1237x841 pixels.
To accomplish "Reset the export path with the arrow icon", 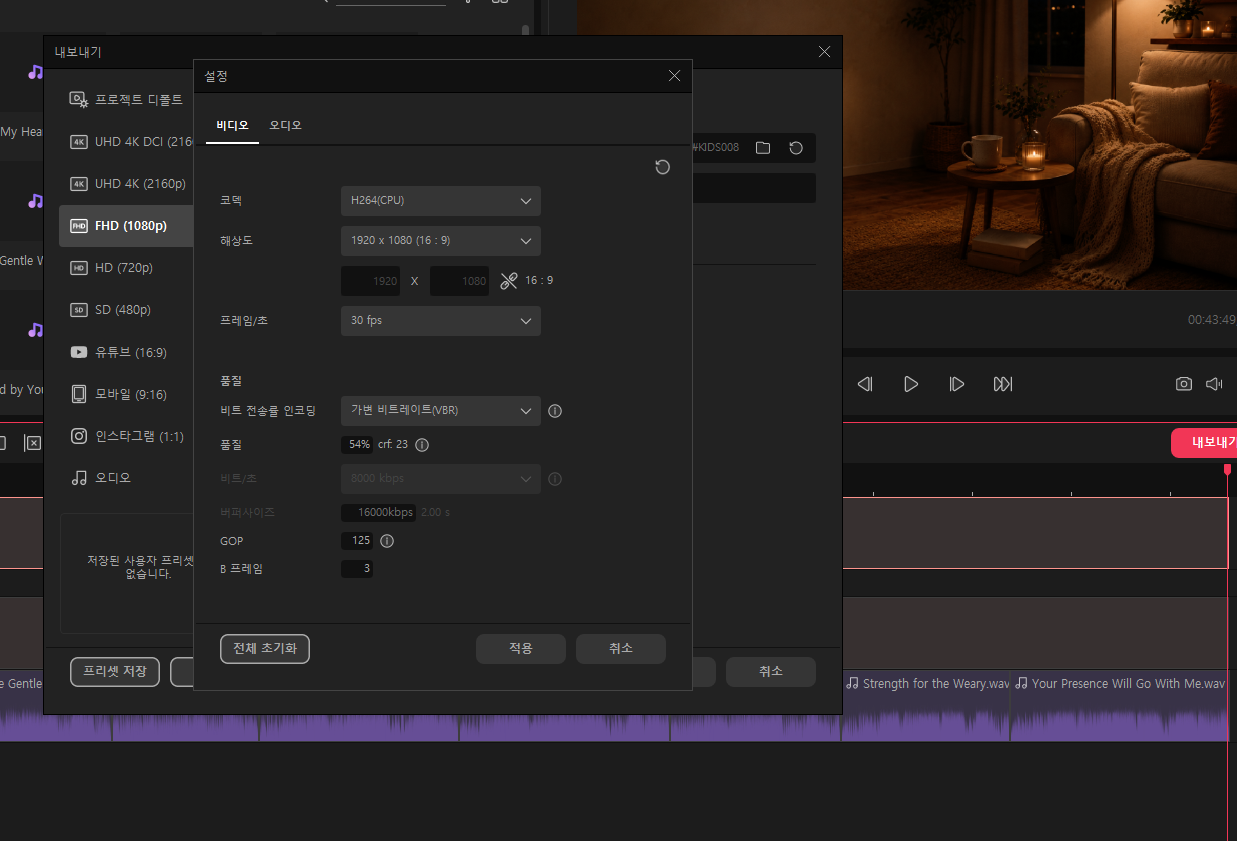I will (x=796, y=148).
